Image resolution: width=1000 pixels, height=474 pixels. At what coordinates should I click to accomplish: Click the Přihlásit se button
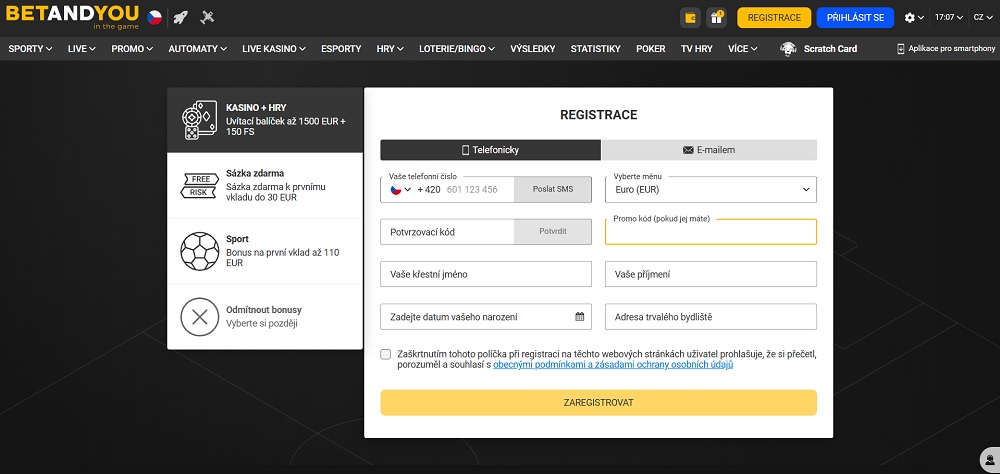(855, 17)
